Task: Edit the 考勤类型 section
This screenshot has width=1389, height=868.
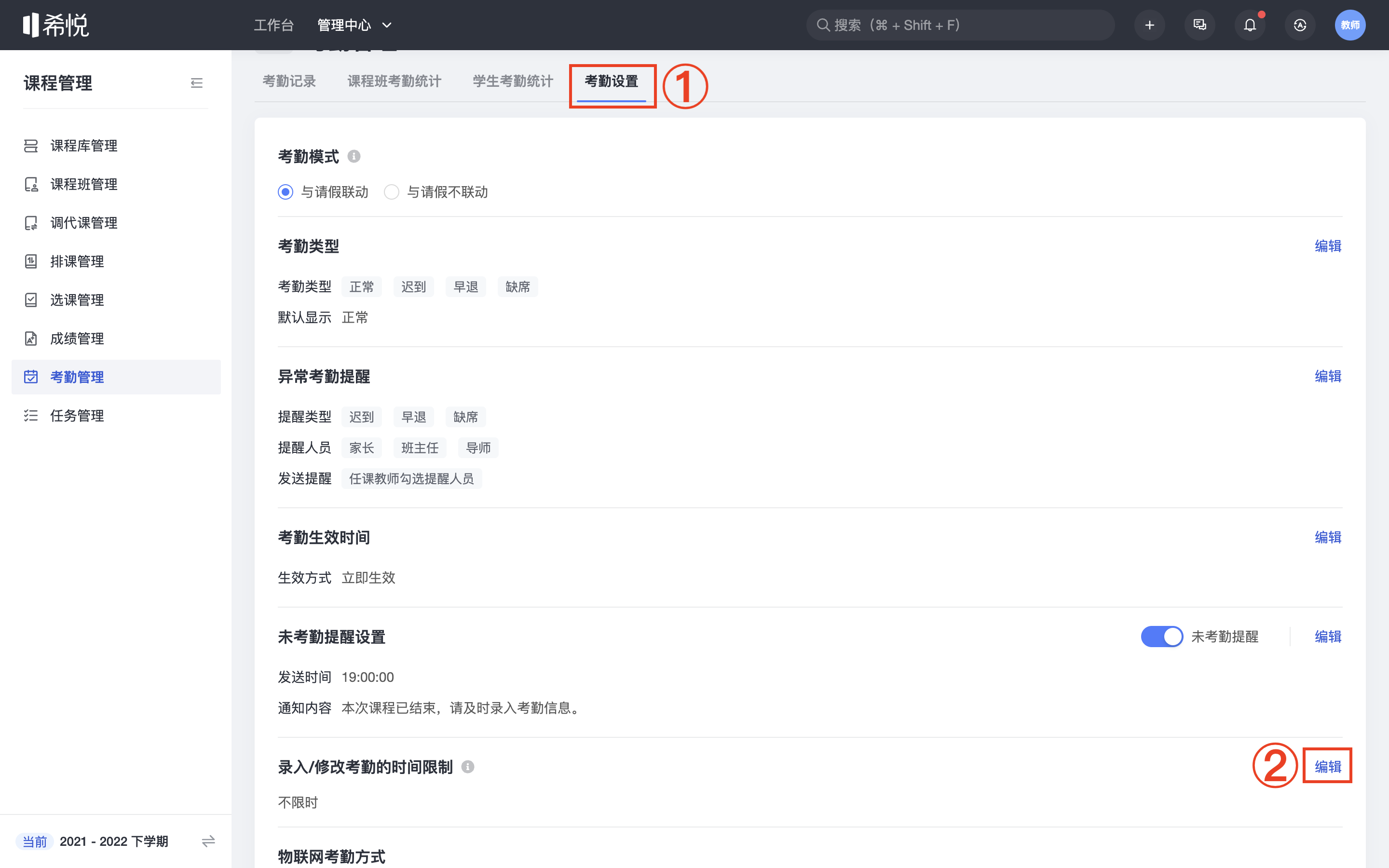Action: coord(1328,246)
